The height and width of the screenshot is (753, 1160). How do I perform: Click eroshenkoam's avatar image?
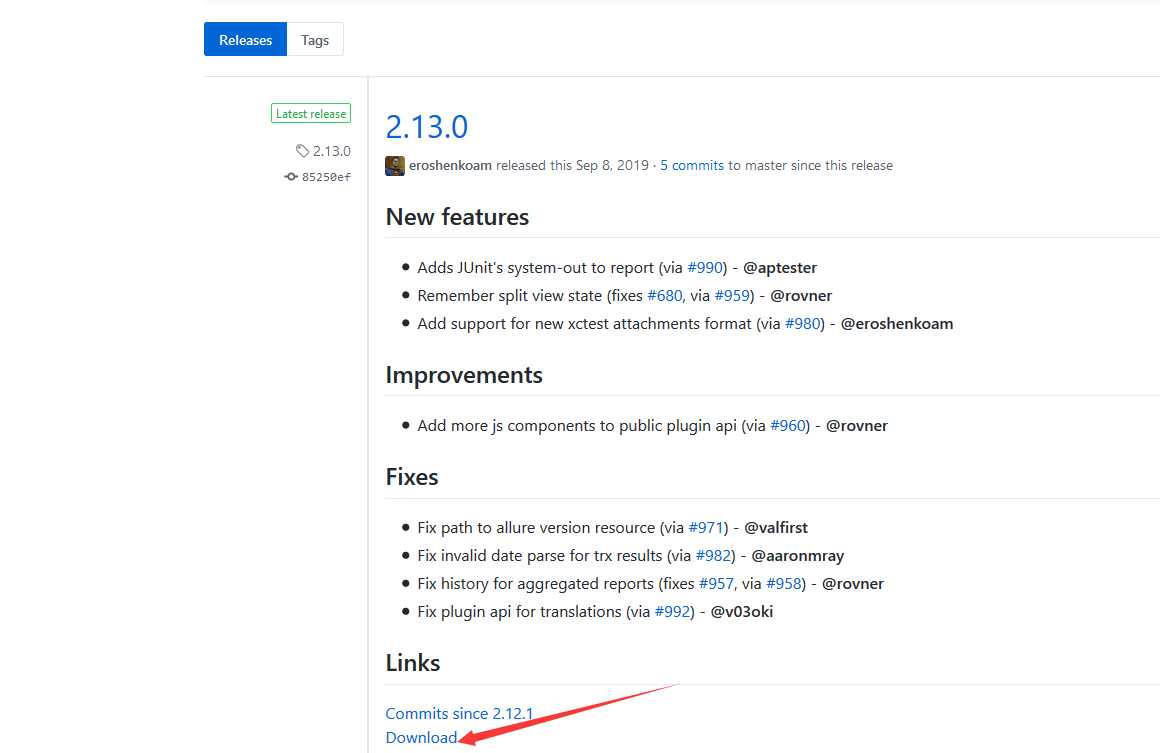395,166
